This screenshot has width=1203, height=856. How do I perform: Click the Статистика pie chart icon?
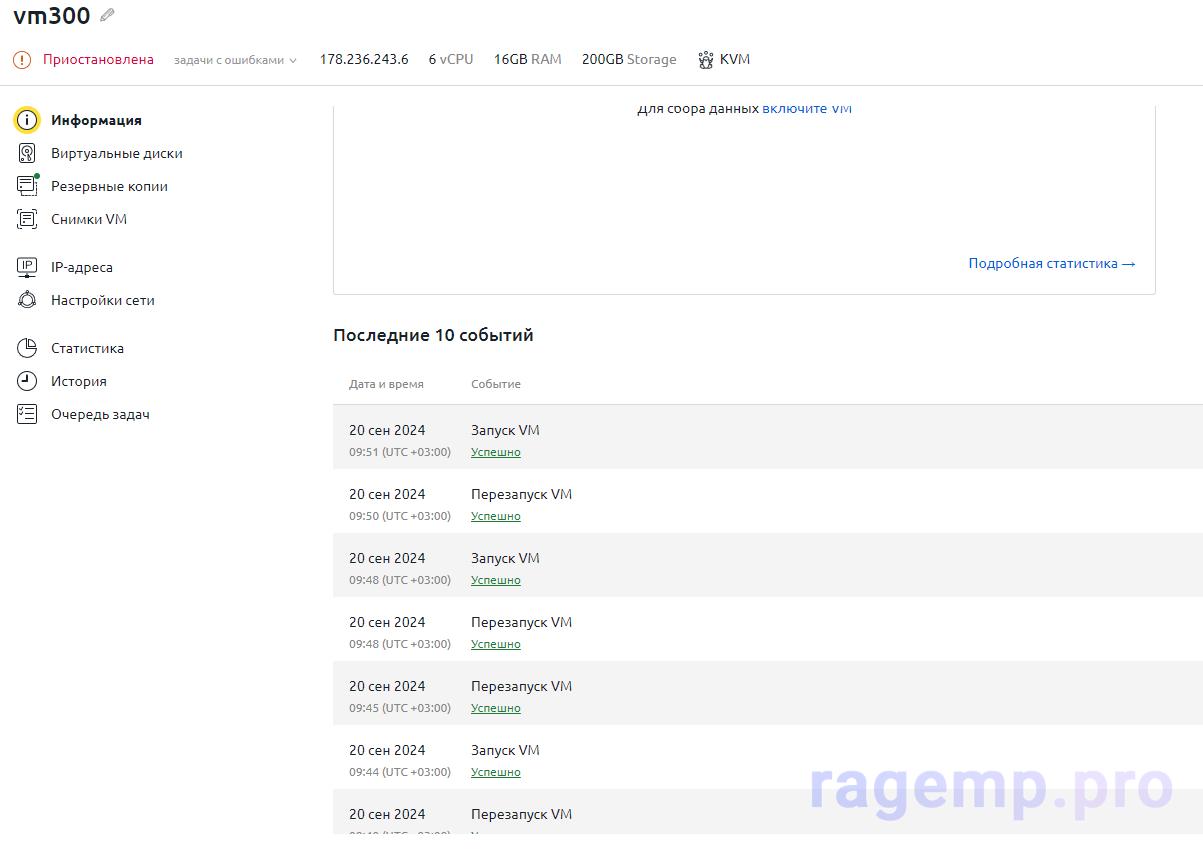click(x=27, y=348)
